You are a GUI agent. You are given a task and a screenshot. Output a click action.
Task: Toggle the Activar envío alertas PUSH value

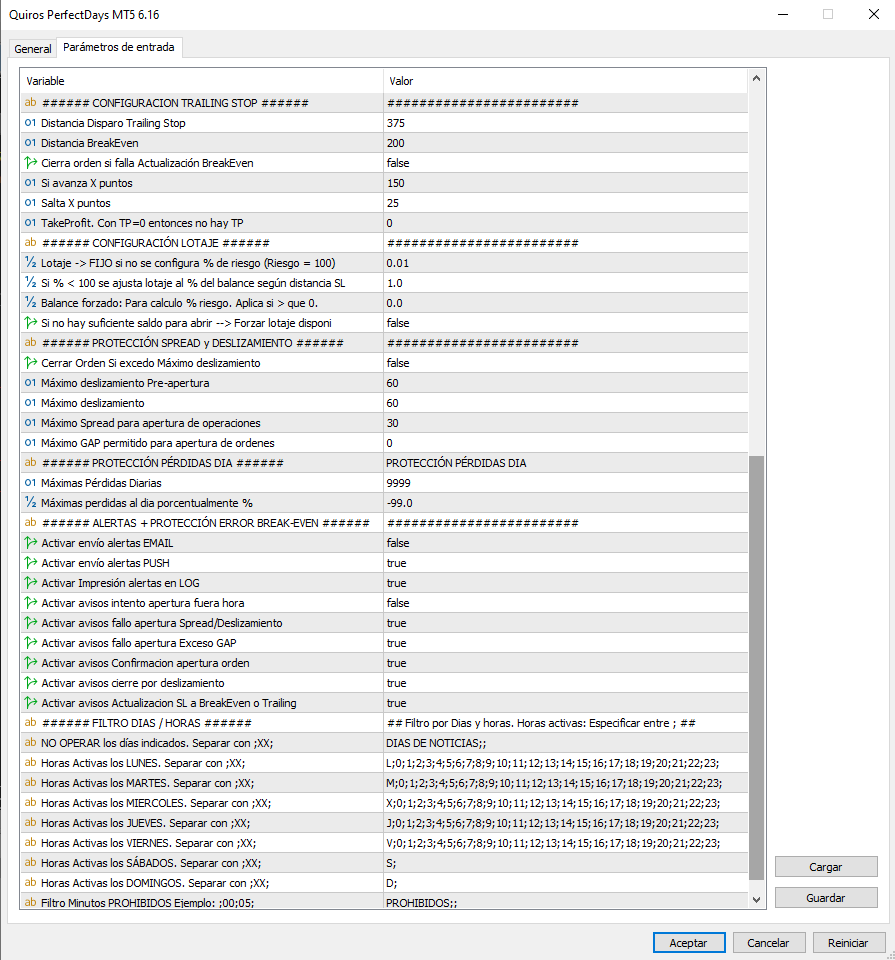point(564,563)
